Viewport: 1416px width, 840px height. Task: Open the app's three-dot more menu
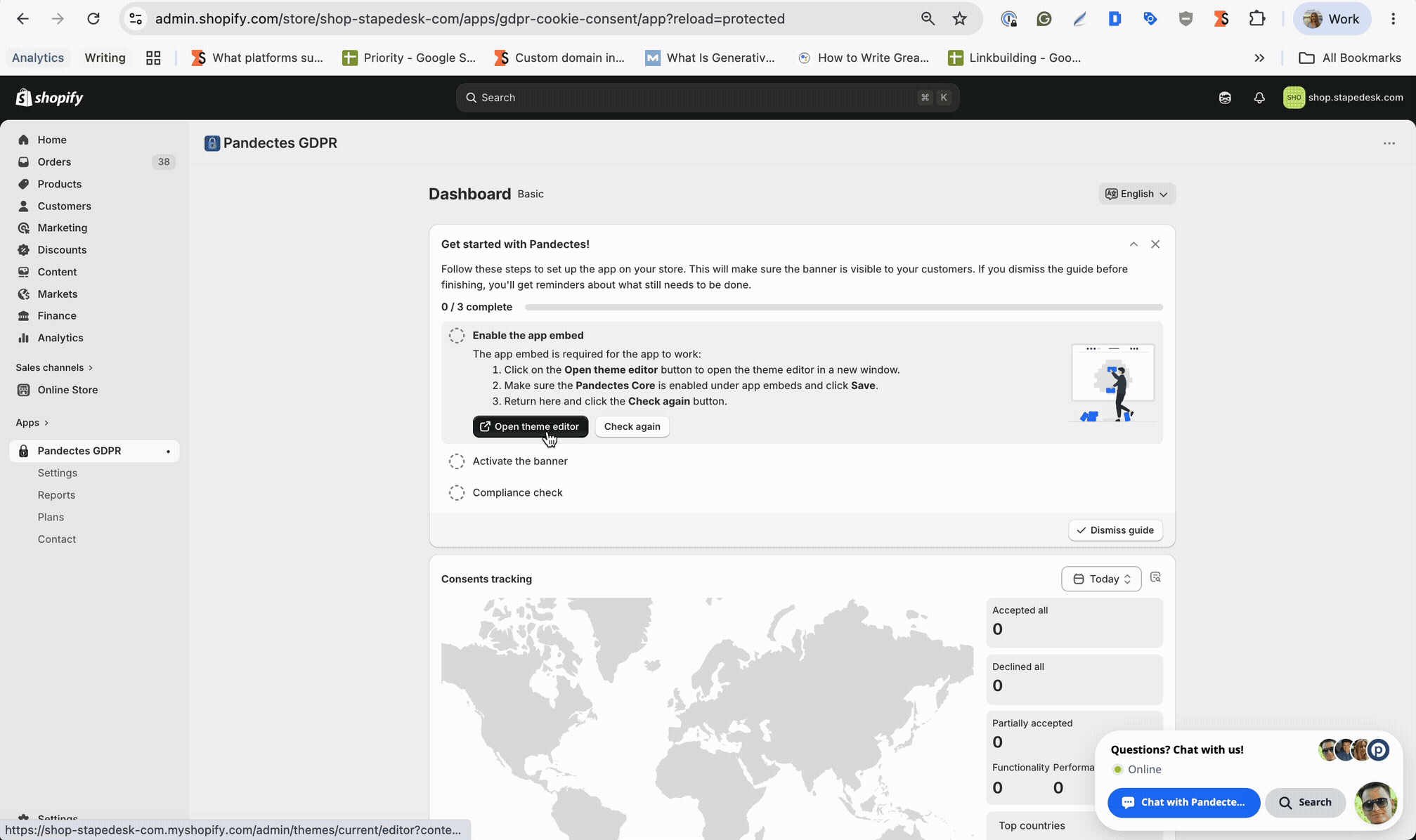[1389, 143]
